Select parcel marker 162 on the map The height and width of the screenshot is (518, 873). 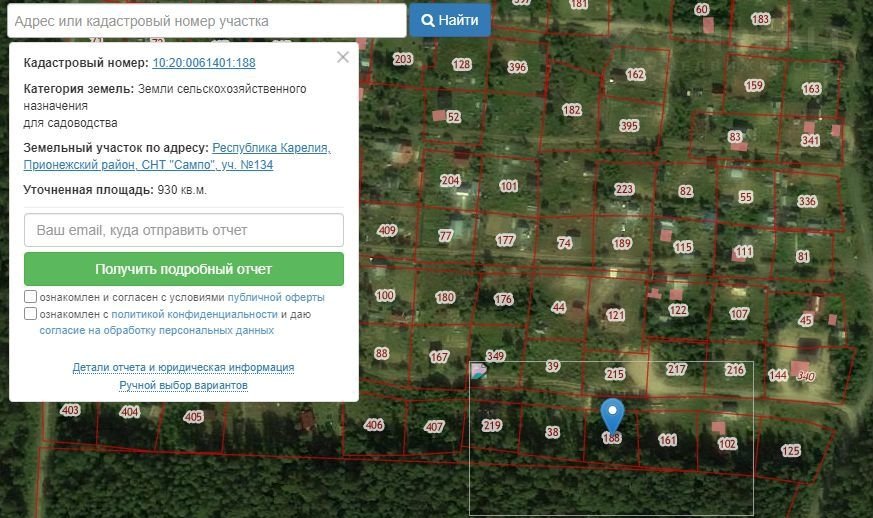[x=635, y=75]
